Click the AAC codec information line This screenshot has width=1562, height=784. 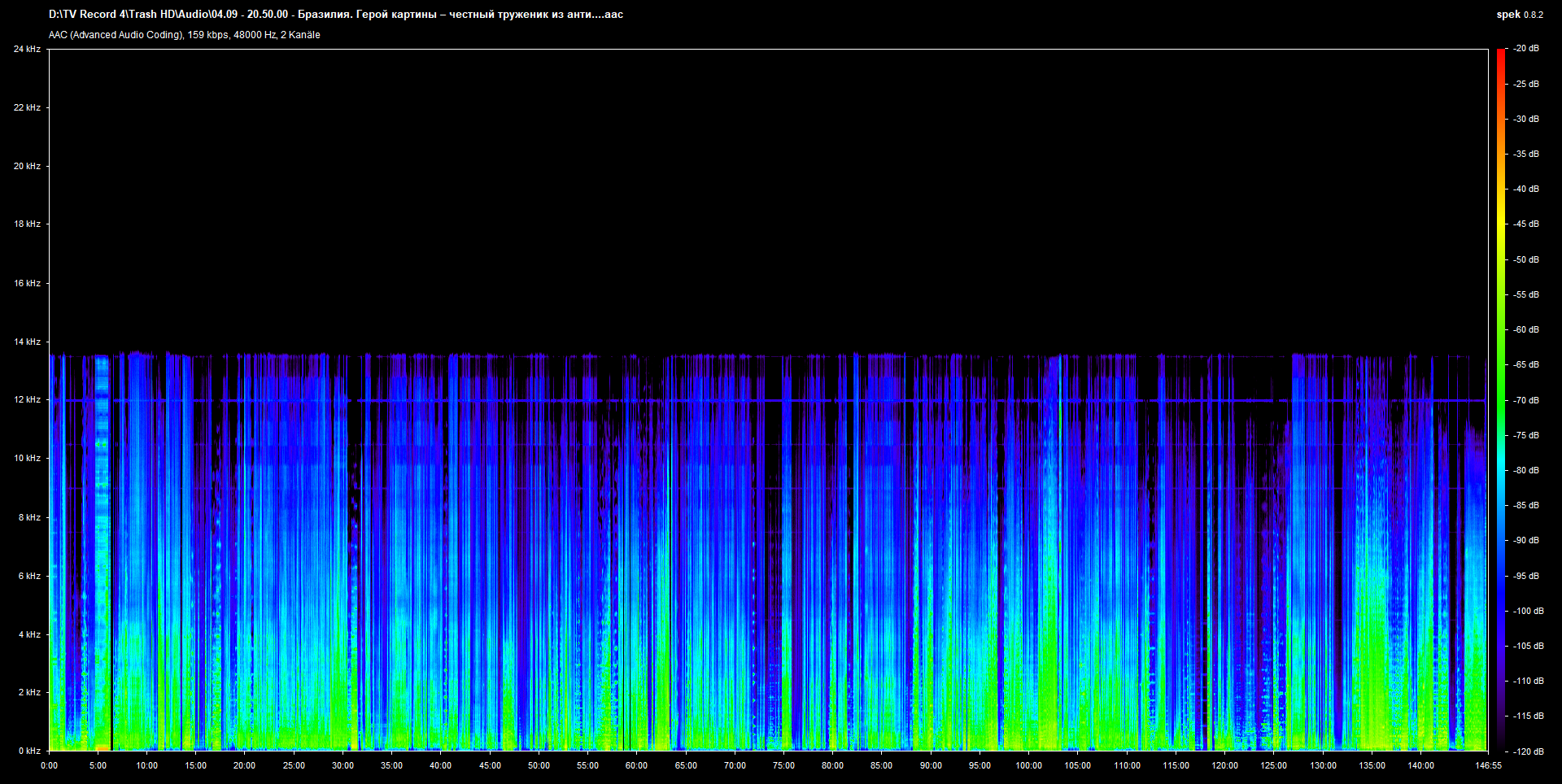185,35
